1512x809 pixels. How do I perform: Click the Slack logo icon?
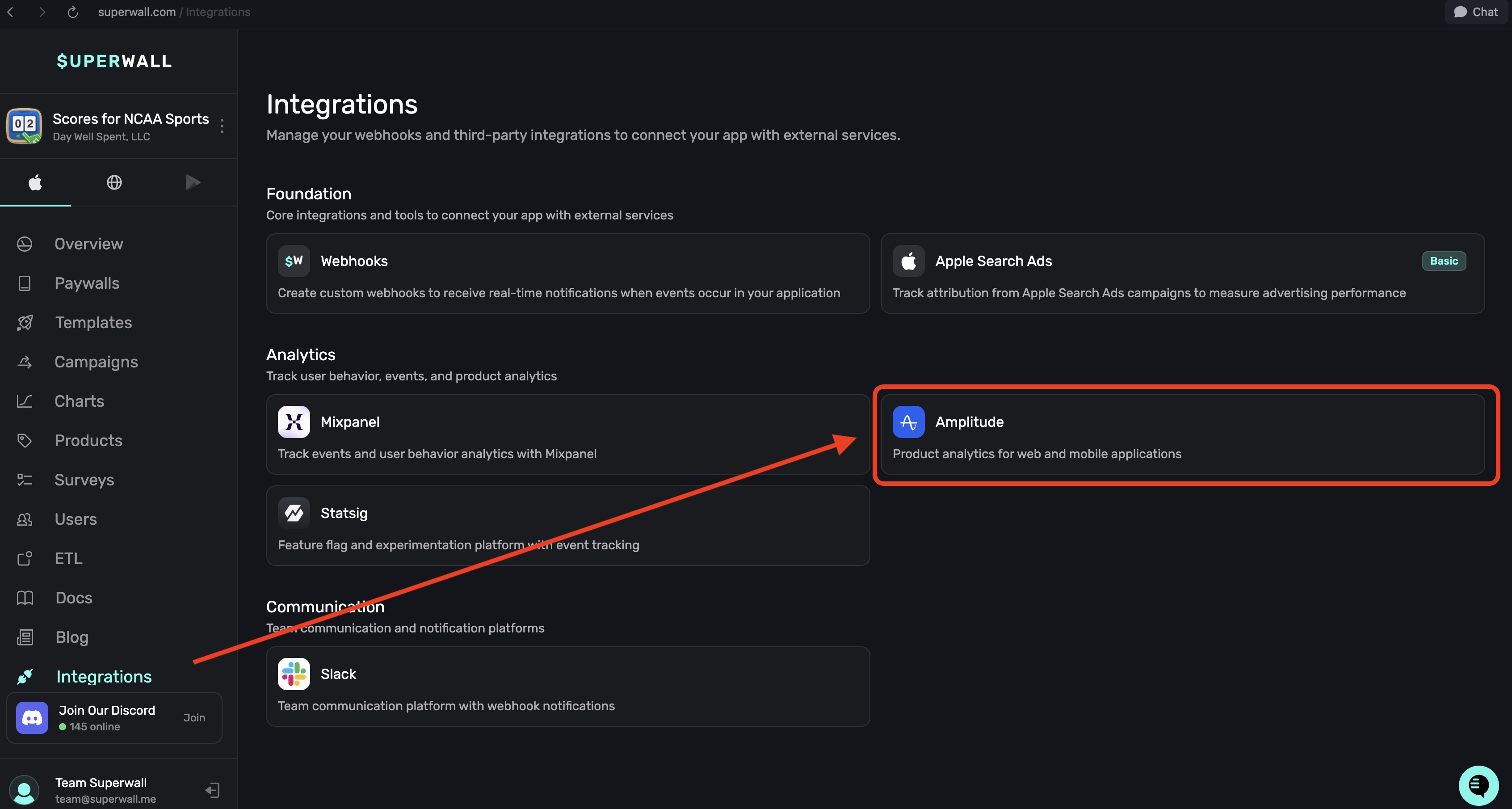(294, 674)
